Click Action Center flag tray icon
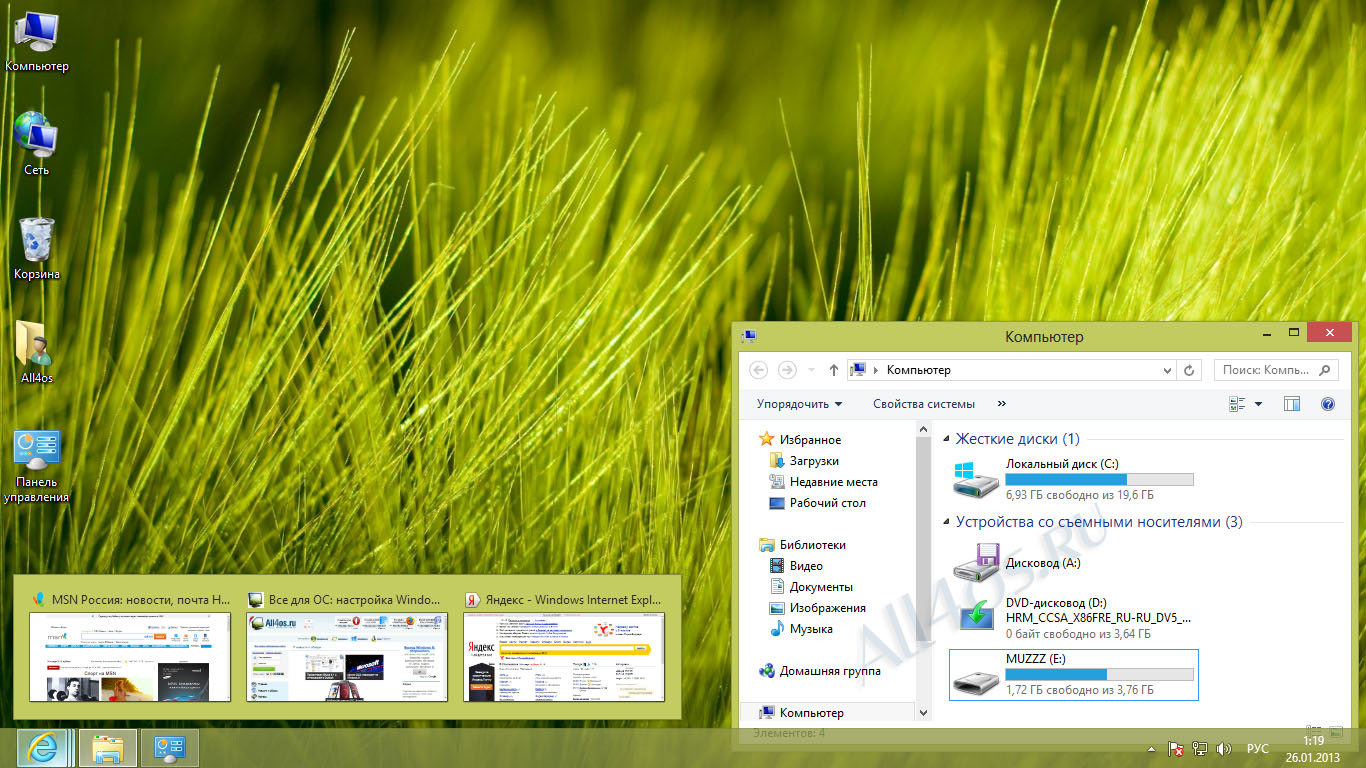Image resolution: width=1366 pixels, height=768 pixels. [1177, 748]
